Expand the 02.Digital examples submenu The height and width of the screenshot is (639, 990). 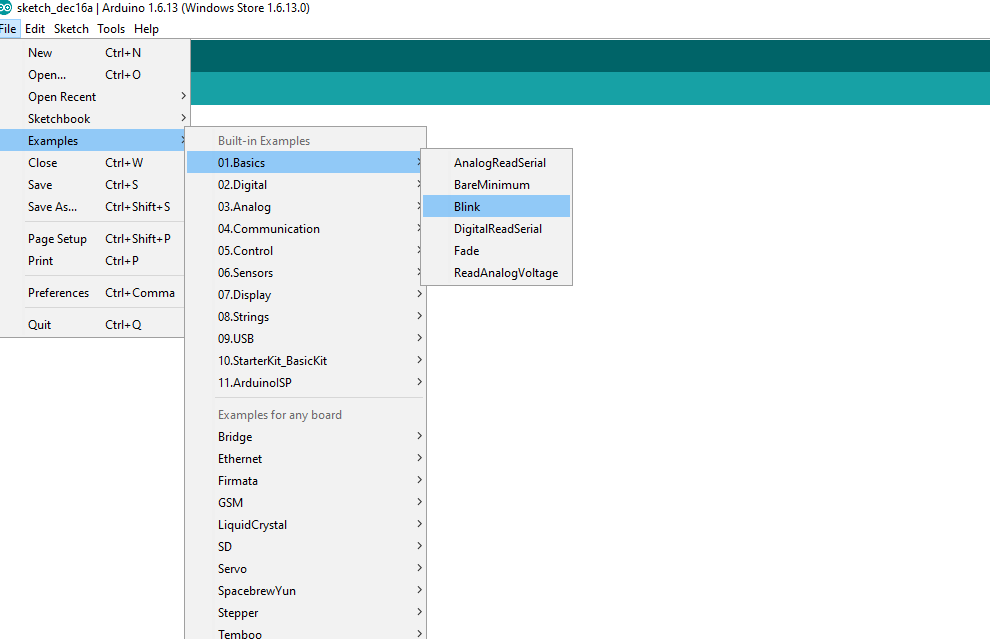coord(243,185)
